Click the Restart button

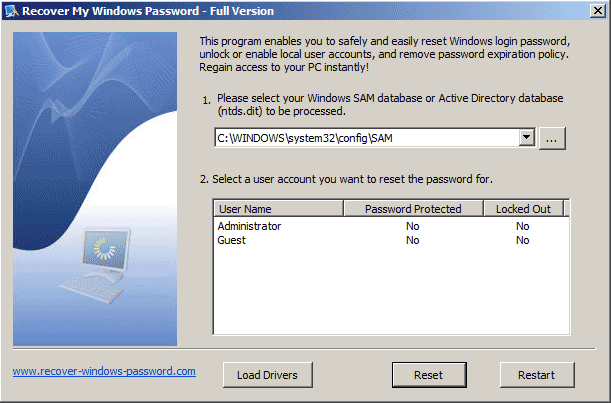click(536, 375)
